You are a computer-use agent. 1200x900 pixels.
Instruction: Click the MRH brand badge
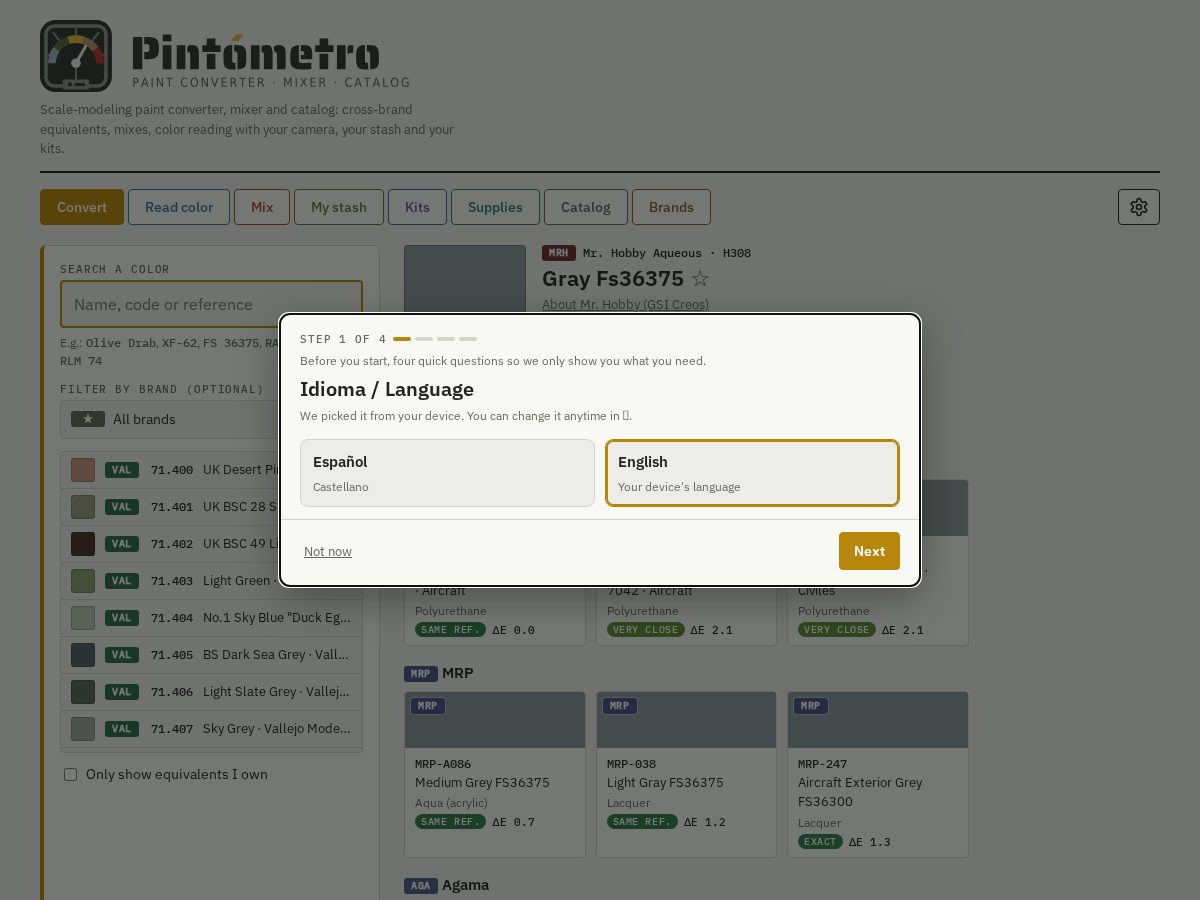558,253
